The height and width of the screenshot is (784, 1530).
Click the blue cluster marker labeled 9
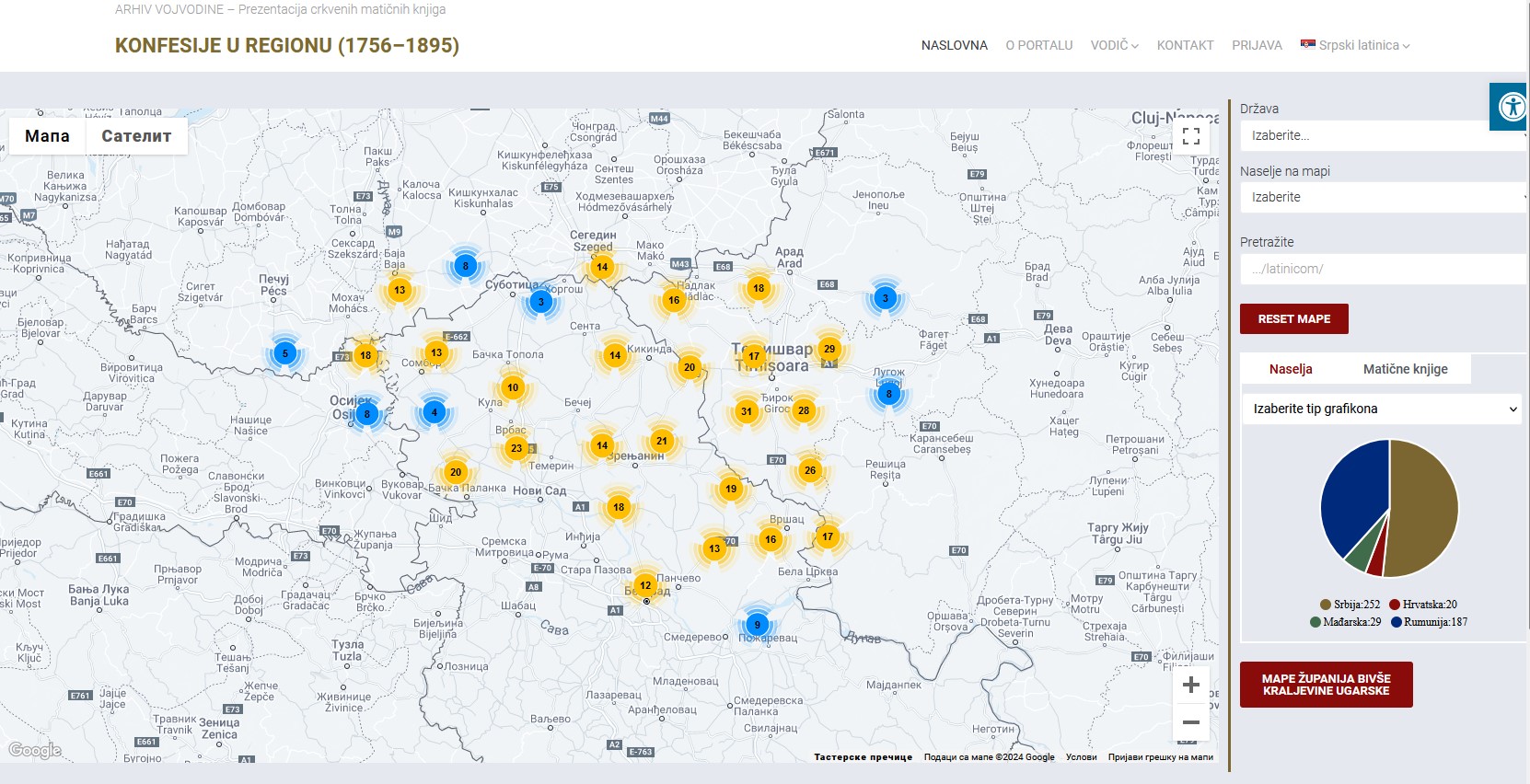click(x=757, y=625)
